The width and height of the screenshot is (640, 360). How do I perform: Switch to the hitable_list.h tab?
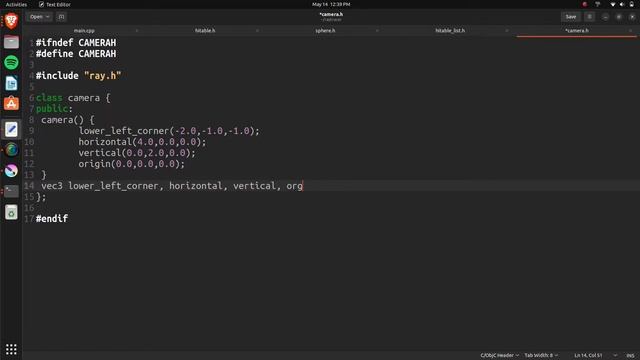450,31
